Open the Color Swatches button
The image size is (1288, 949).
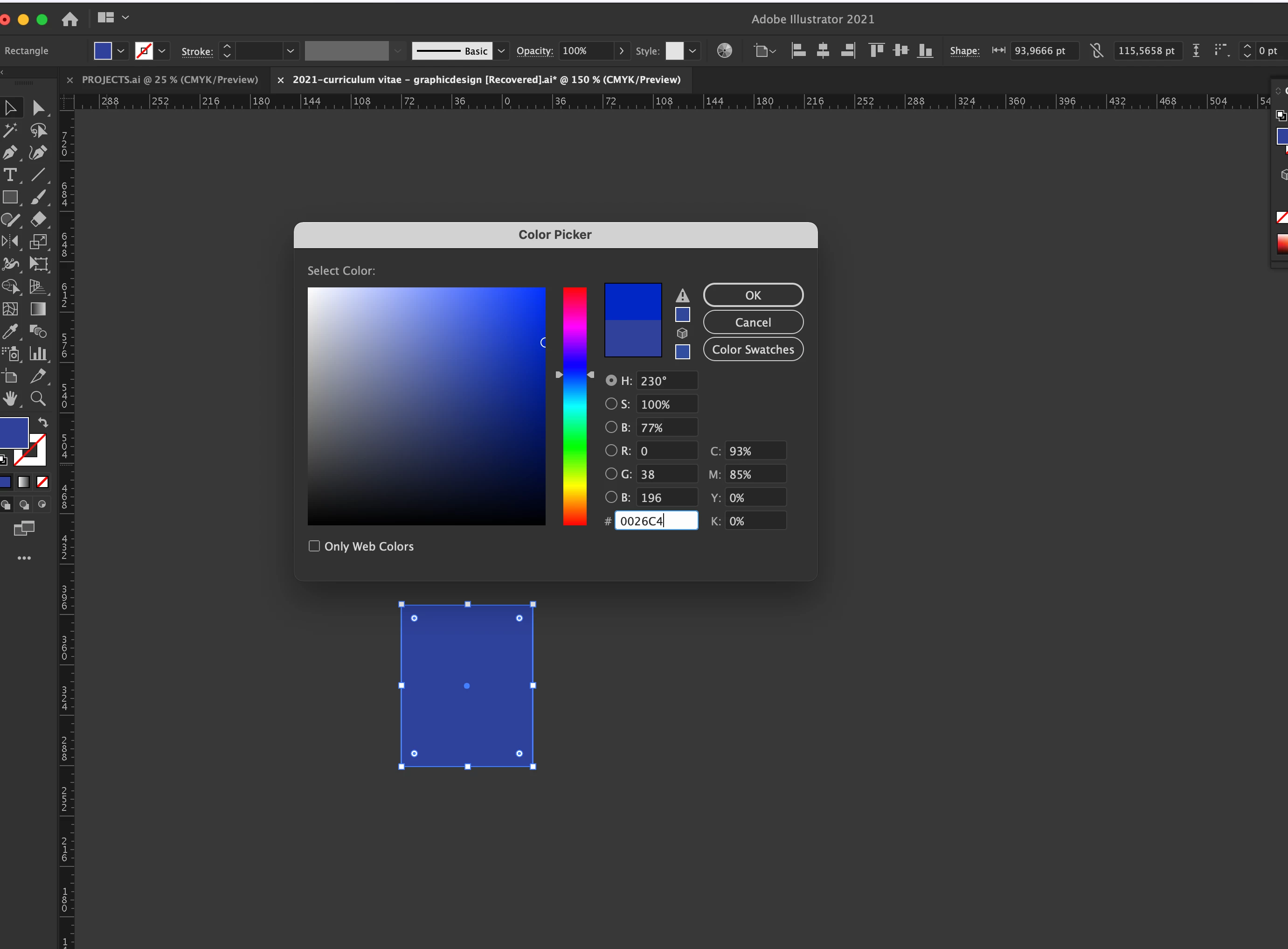(x=753, y=349)
